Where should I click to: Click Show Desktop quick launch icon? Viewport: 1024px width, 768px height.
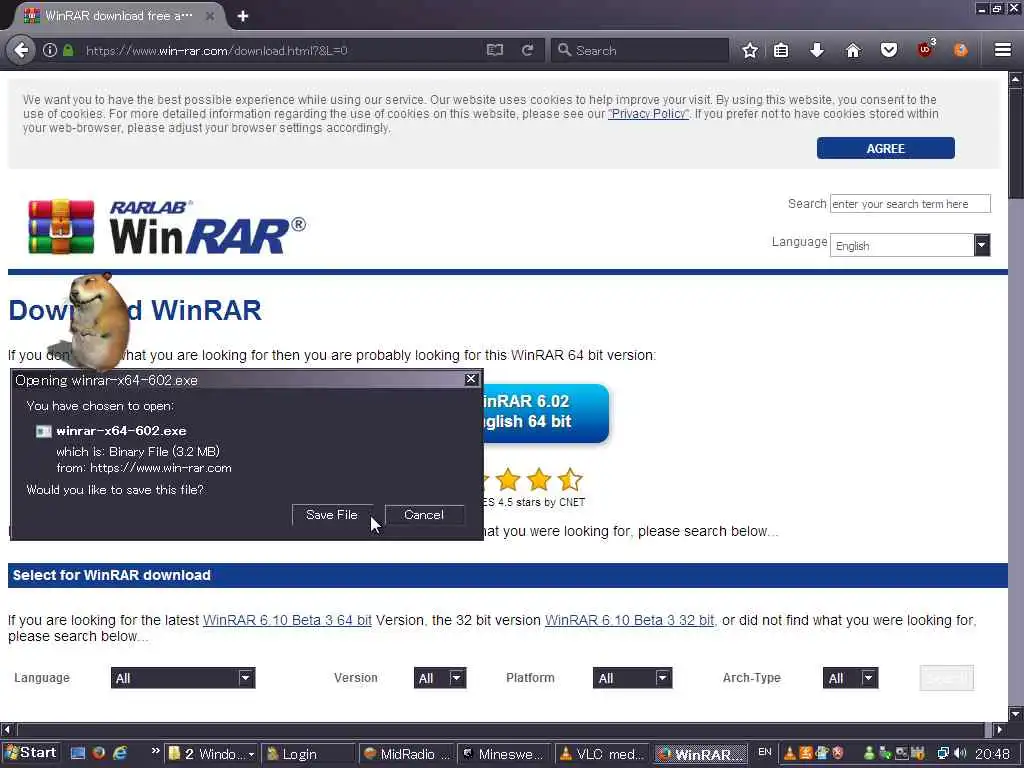click(x=78, y=753)
